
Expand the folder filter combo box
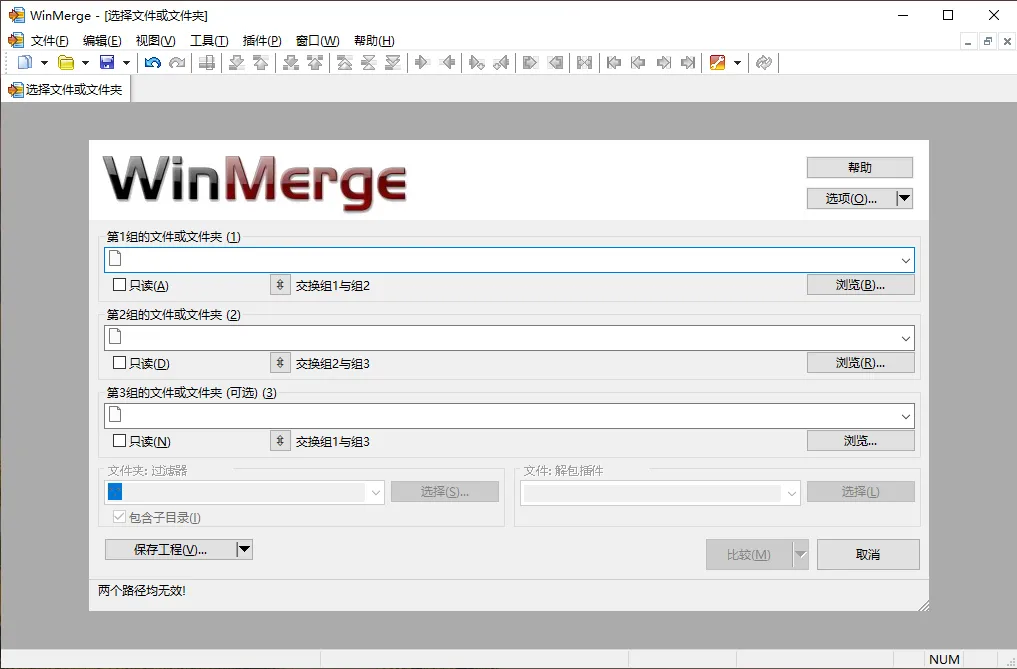(x=376, y=492)
